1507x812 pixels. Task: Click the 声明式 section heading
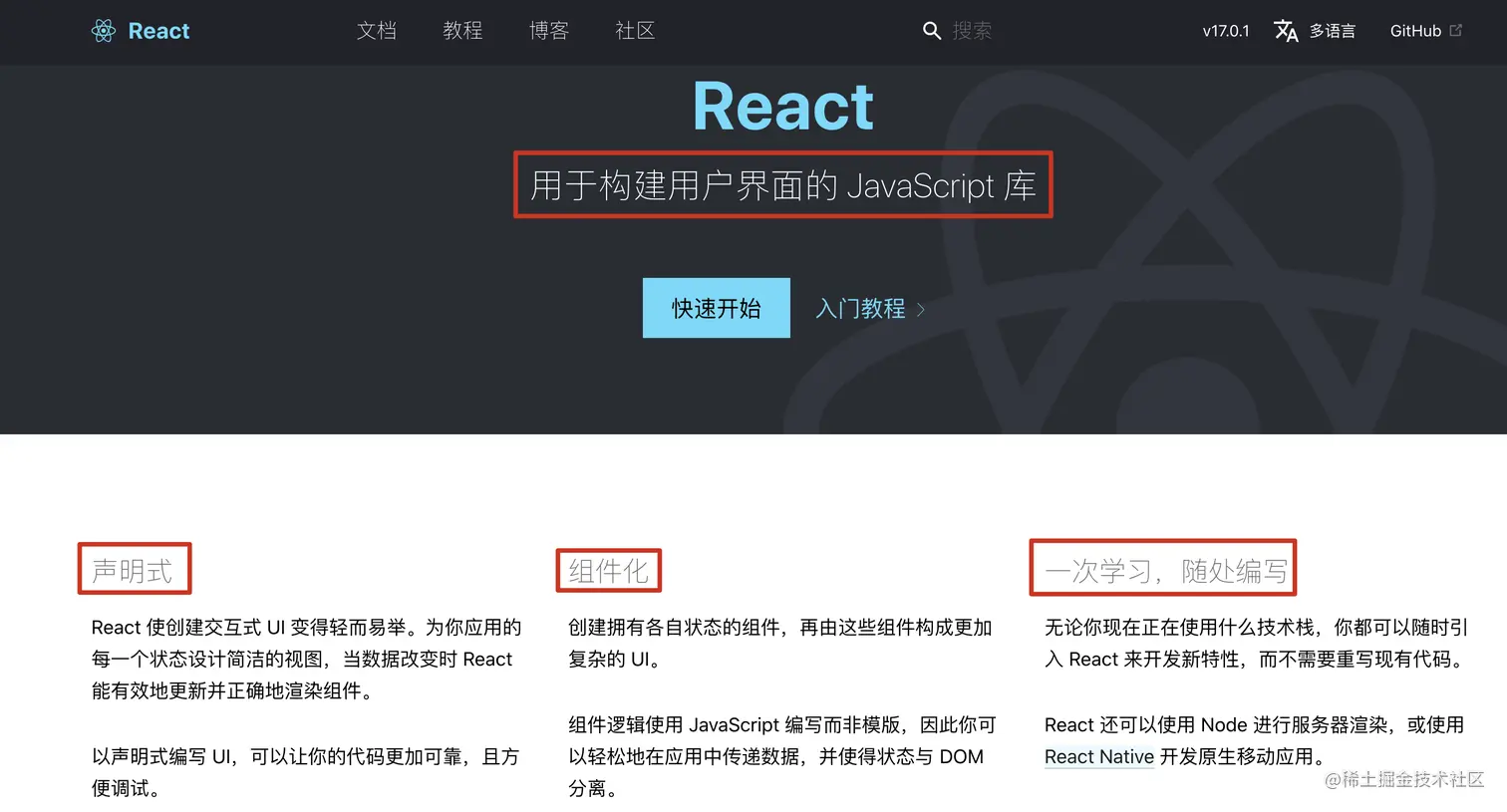[x=132, y=571]
